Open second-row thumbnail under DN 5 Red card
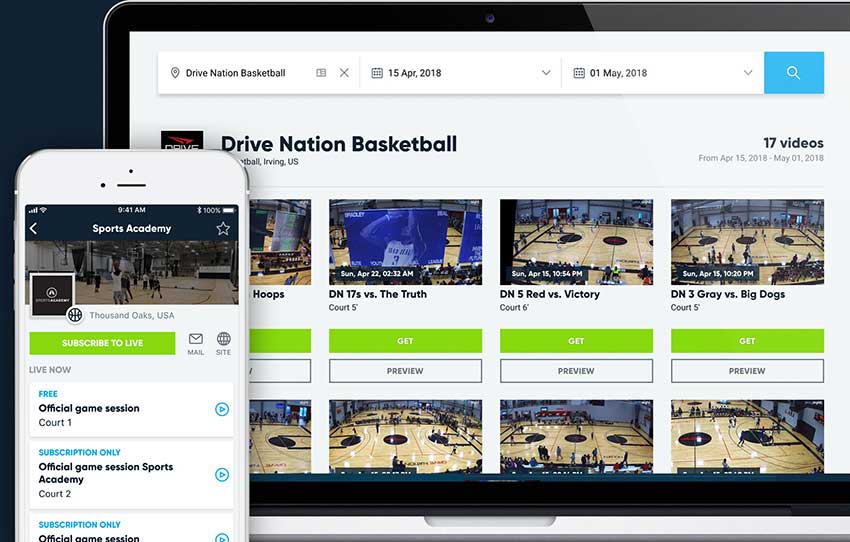The height and width of the screenshot is (542, 850). pos(576,437)
